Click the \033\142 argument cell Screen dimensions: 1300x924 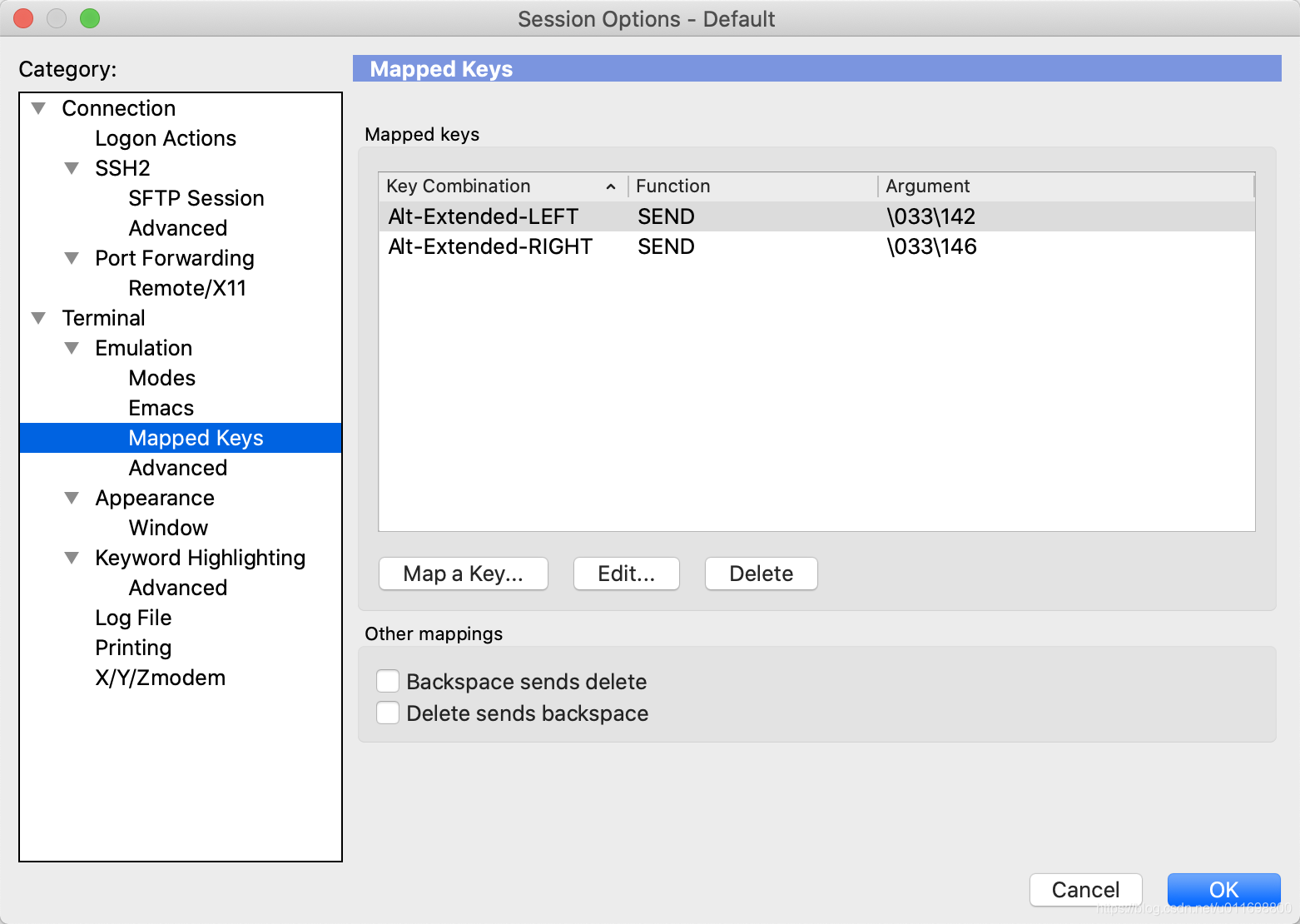pos(931,216)
